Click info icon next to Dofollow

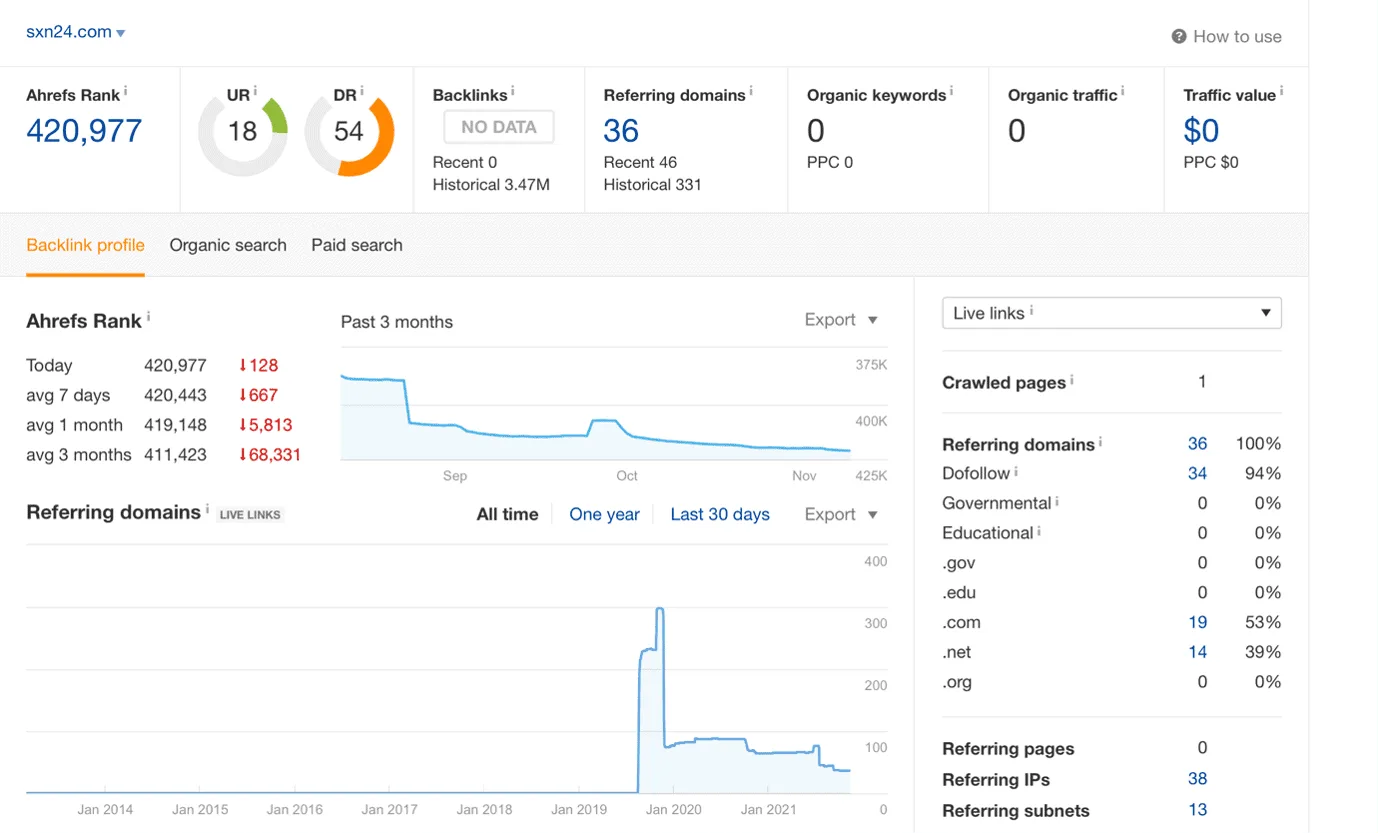pyautogui.click(x=1016, y=471)
